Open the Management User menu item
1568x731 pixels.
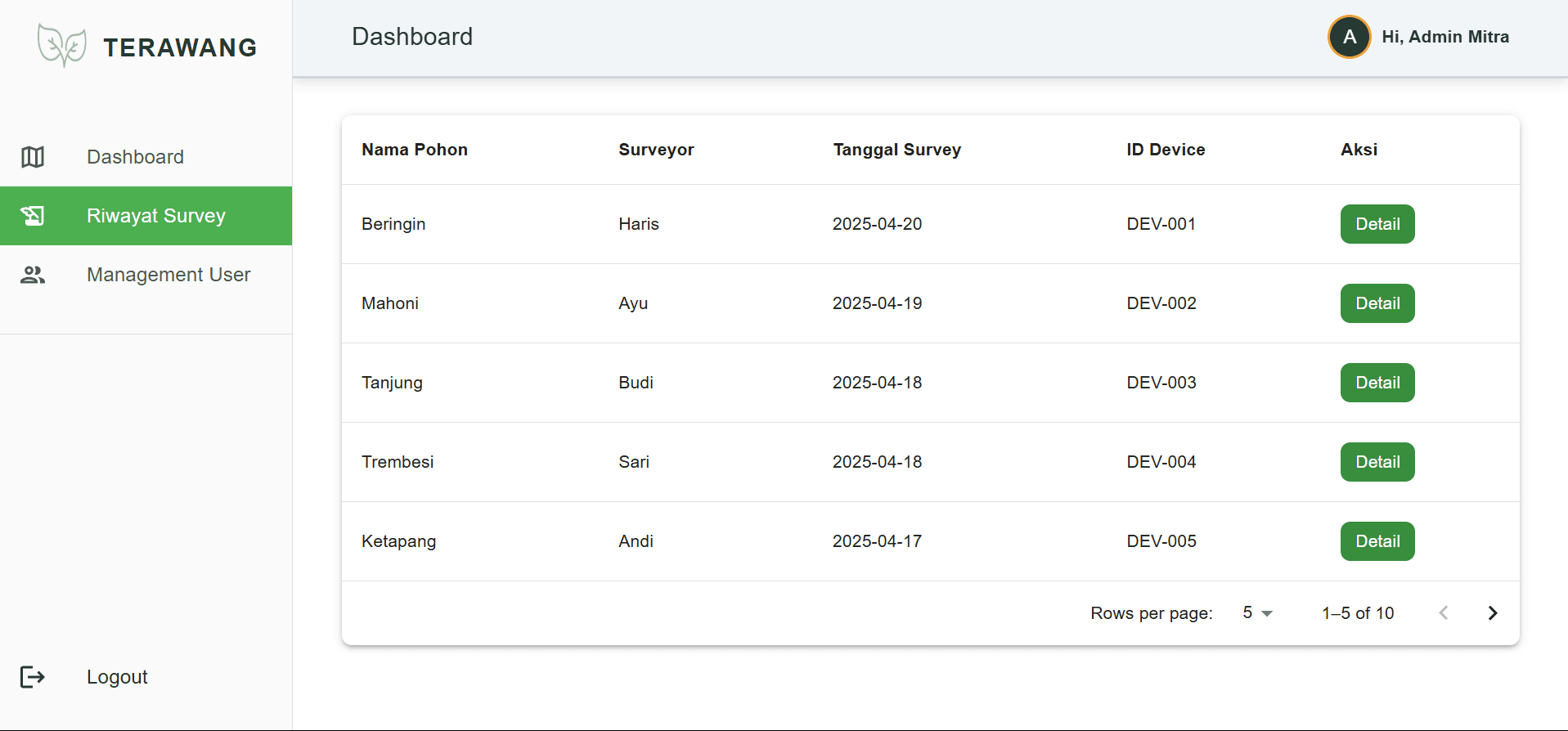(x=168, y=275)
